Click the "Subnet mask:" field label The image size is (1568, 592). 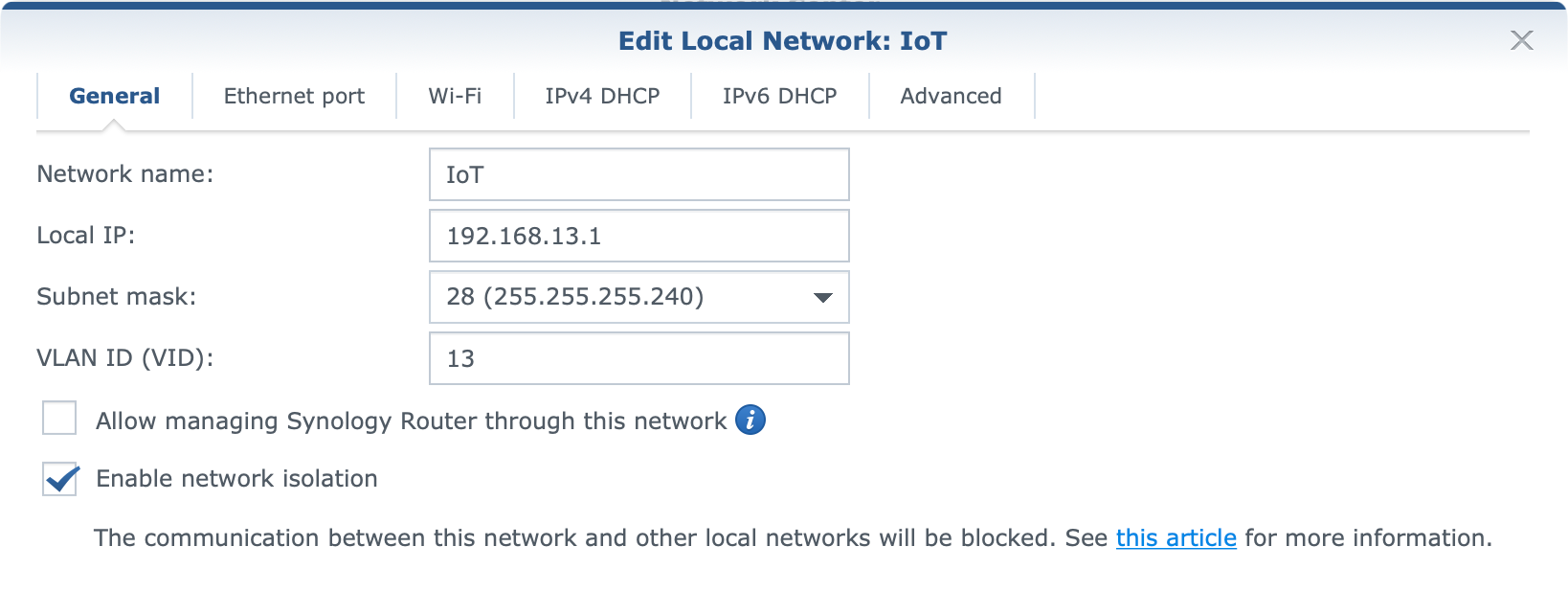click(x=116, y=297)
